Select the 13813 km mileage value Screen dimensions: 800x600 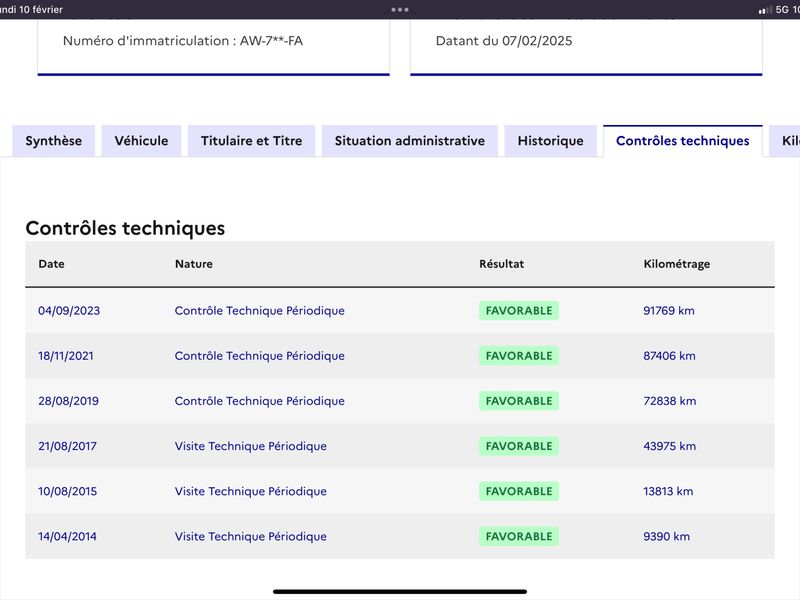click(x=668, y=491)
